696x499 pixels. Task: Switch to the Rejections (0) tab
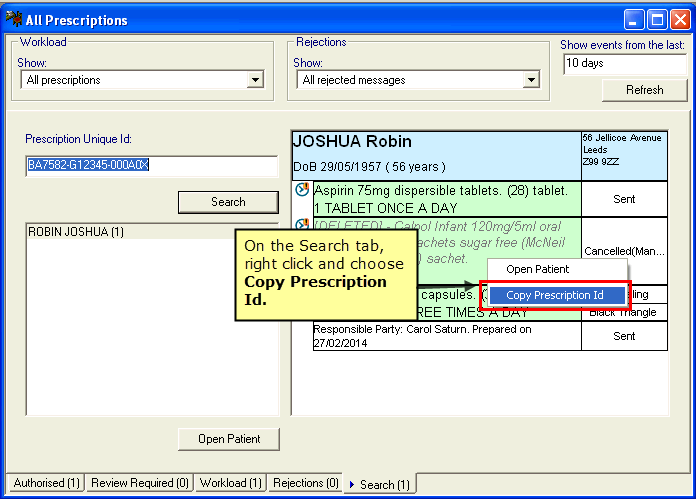(x=305, y=483)
